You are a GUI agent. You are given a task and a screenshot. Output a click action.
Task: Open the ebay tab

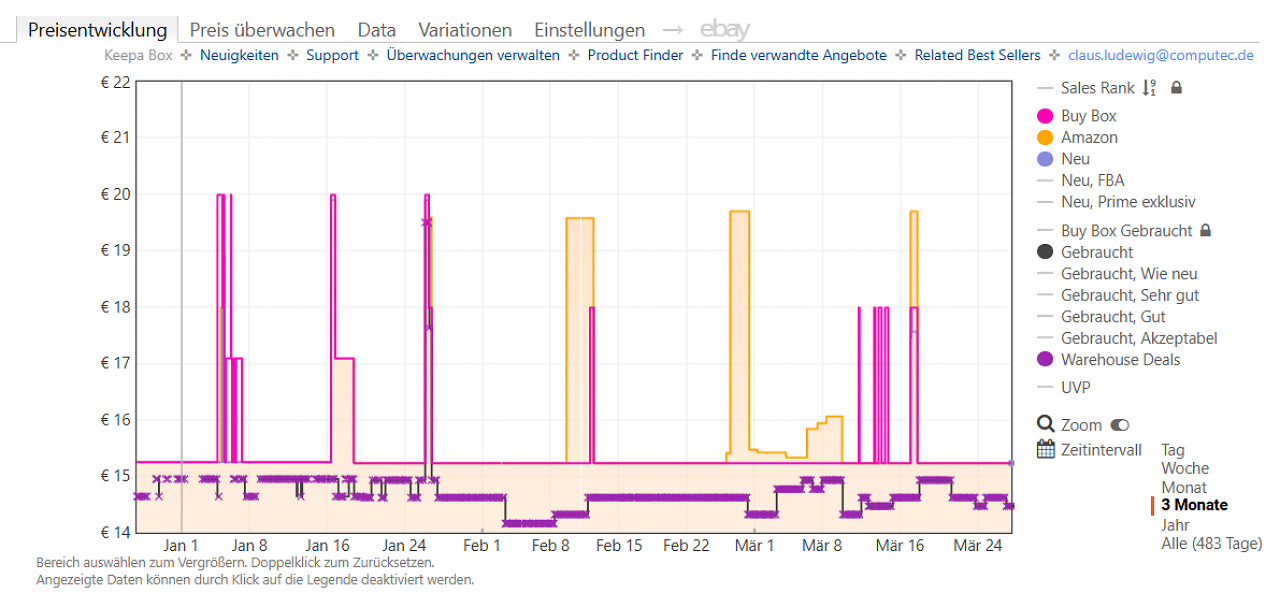pyautogui.click(x=725, y=30)
